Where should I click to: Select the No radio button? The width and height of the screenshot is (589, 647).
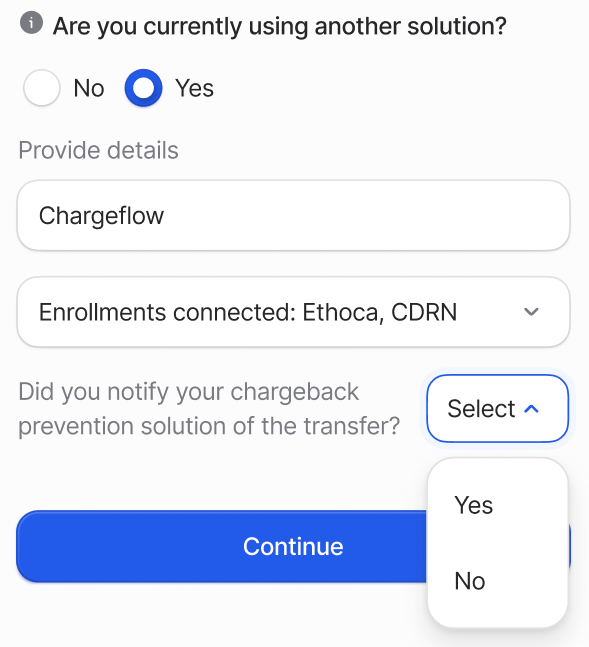click(42, 88)
